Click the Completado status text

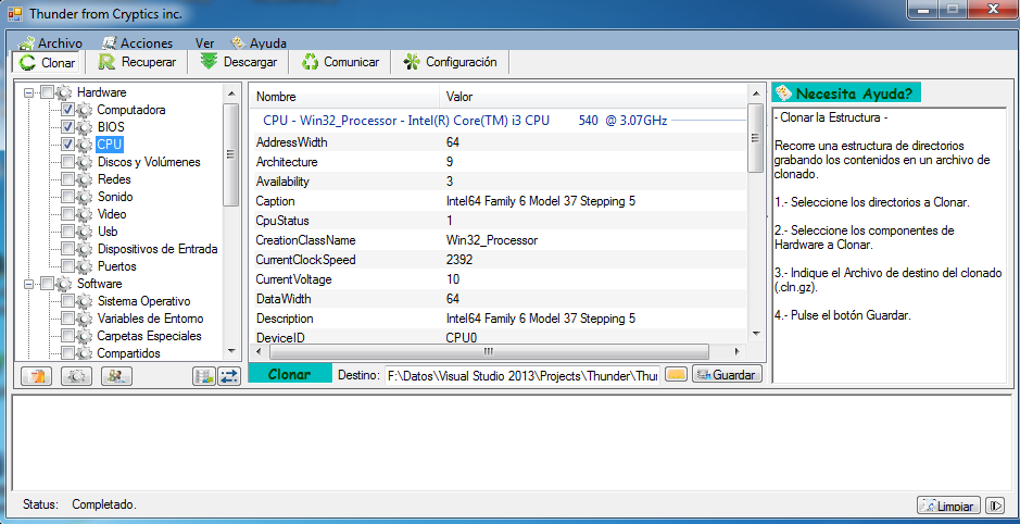pos(104,504)
